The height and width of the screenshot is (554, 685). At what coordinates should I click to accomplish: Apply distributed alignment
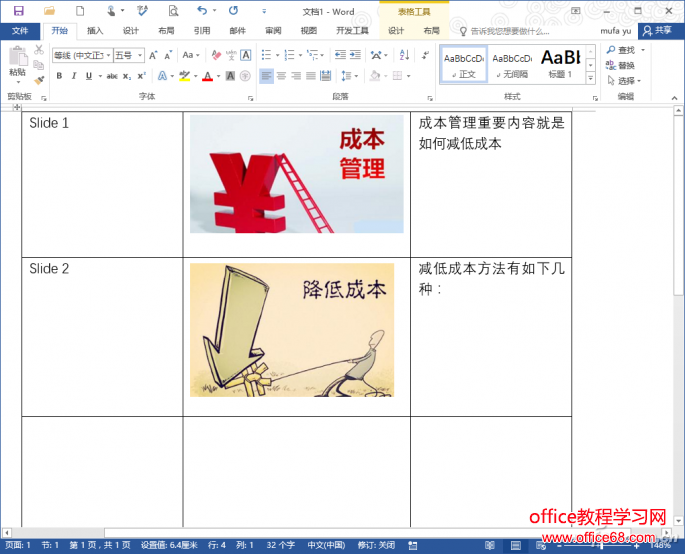click(326, 76)
